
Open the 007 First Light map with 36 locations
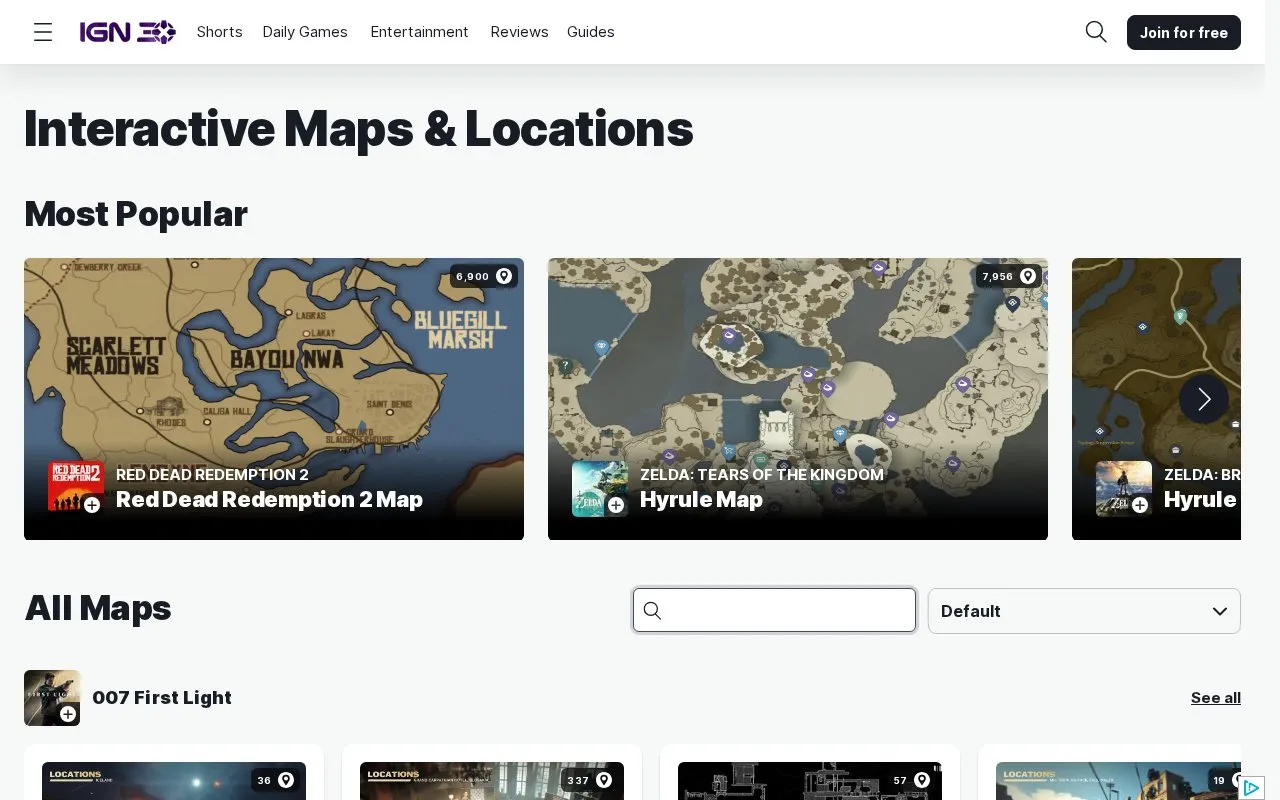[x=174, y=781]
